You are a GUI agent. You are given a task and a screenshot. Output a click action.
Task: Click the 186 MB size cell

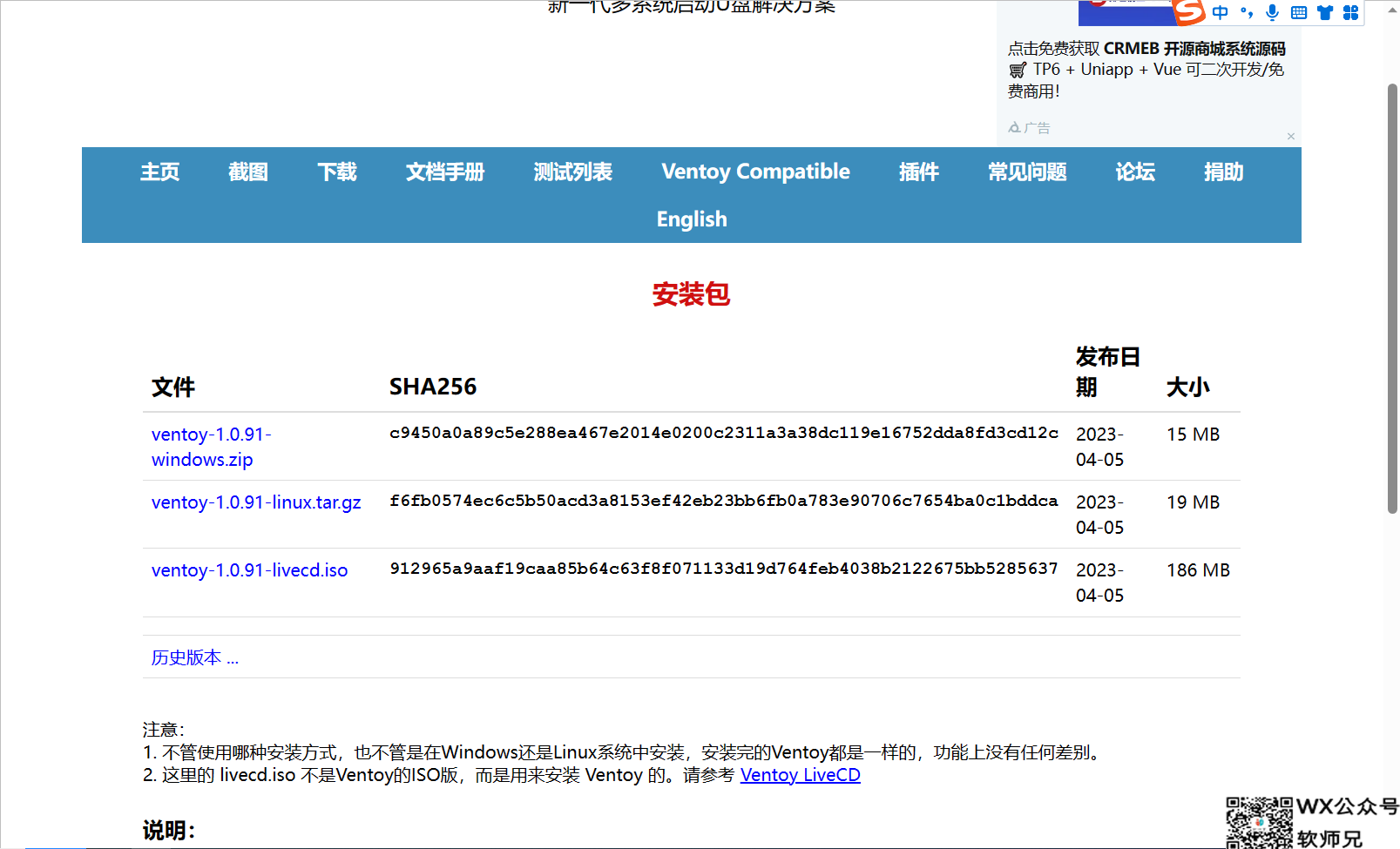1199,570
